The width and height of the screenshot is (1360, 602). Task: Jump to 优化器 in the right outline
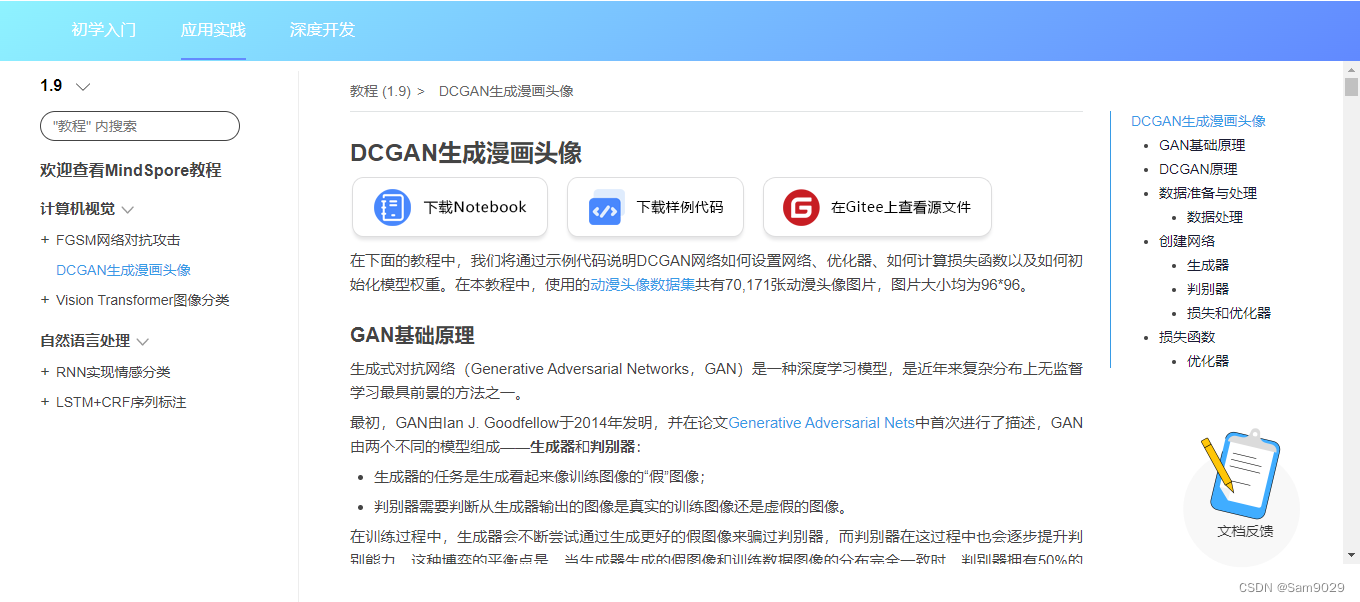coord(1208,360)
